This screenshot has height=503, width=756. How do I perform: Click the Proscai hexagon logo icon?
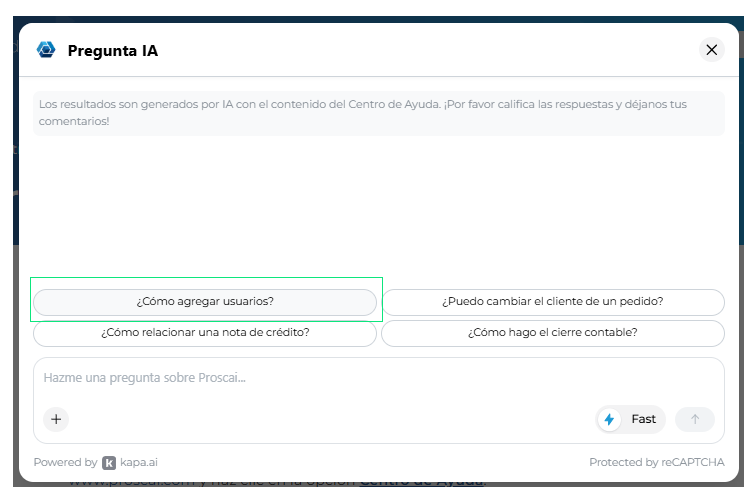(x=46, y=50)
